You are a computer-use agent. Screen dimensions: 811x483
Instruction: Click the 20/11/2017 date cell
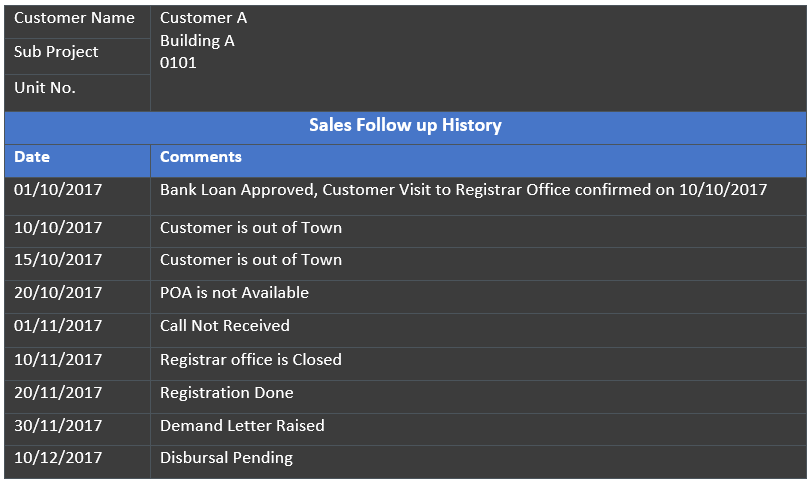(58, 393)
